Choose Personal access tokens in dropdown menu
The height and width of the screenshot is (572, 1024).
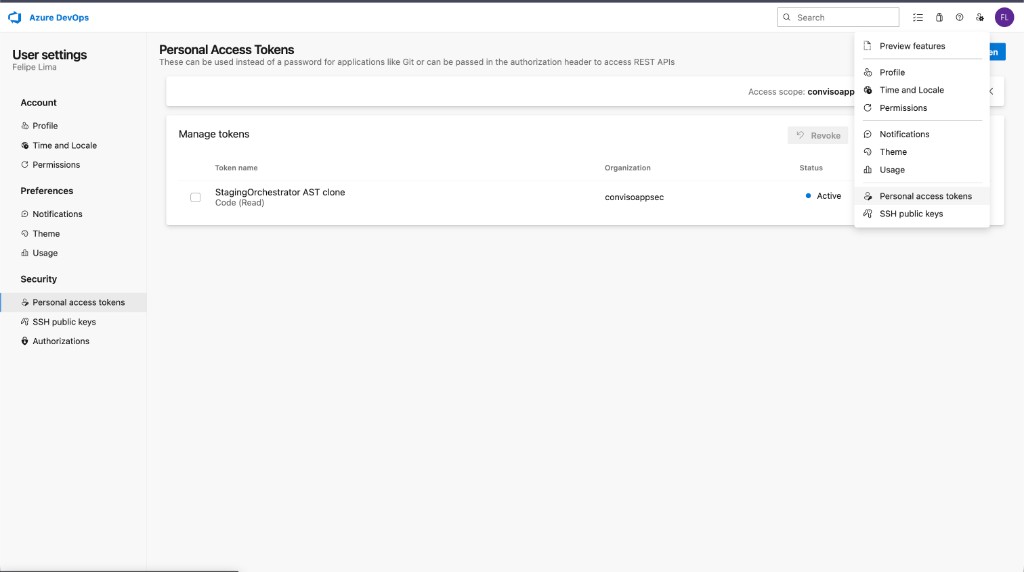click(921, 196)
